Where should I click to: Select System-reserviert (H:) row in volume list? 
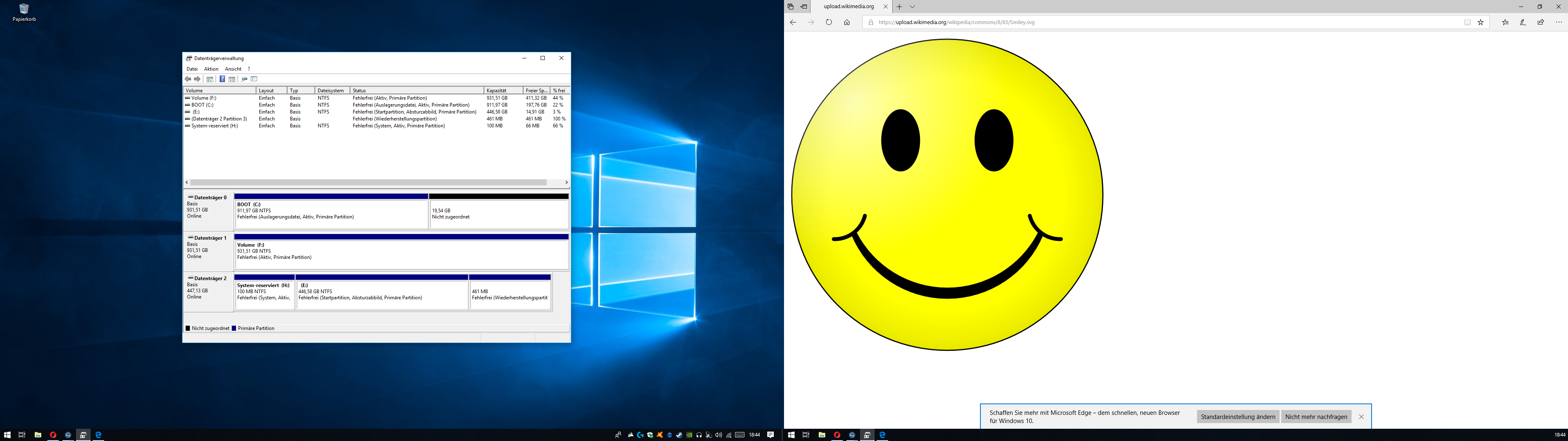[x=376, y=126]
